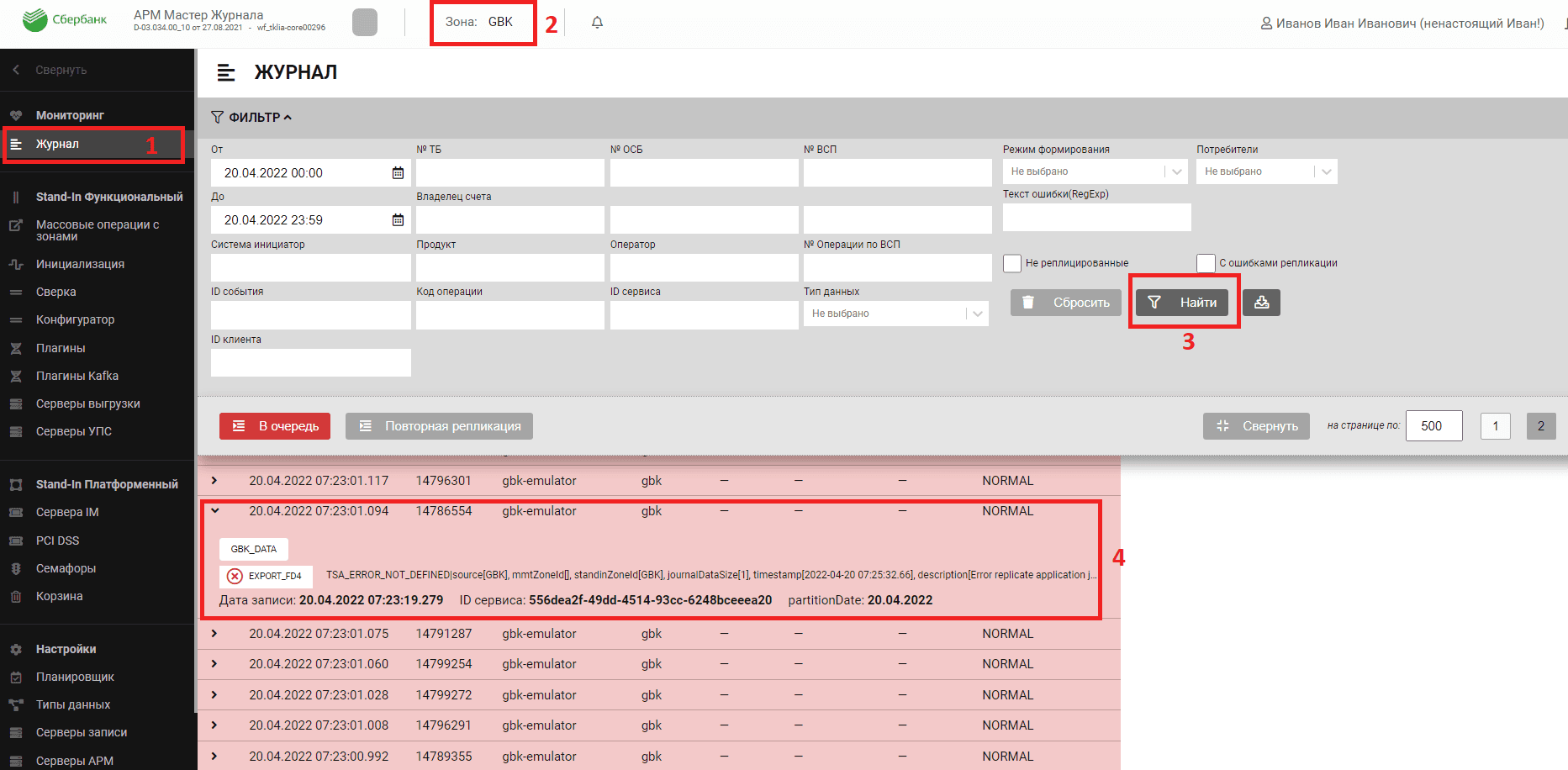Image resolution: width=1568 pixels, height=770 pixels.
Task: Go to 'Плагины Kafka' in sidebar
Action: click(x=77, y=376)
